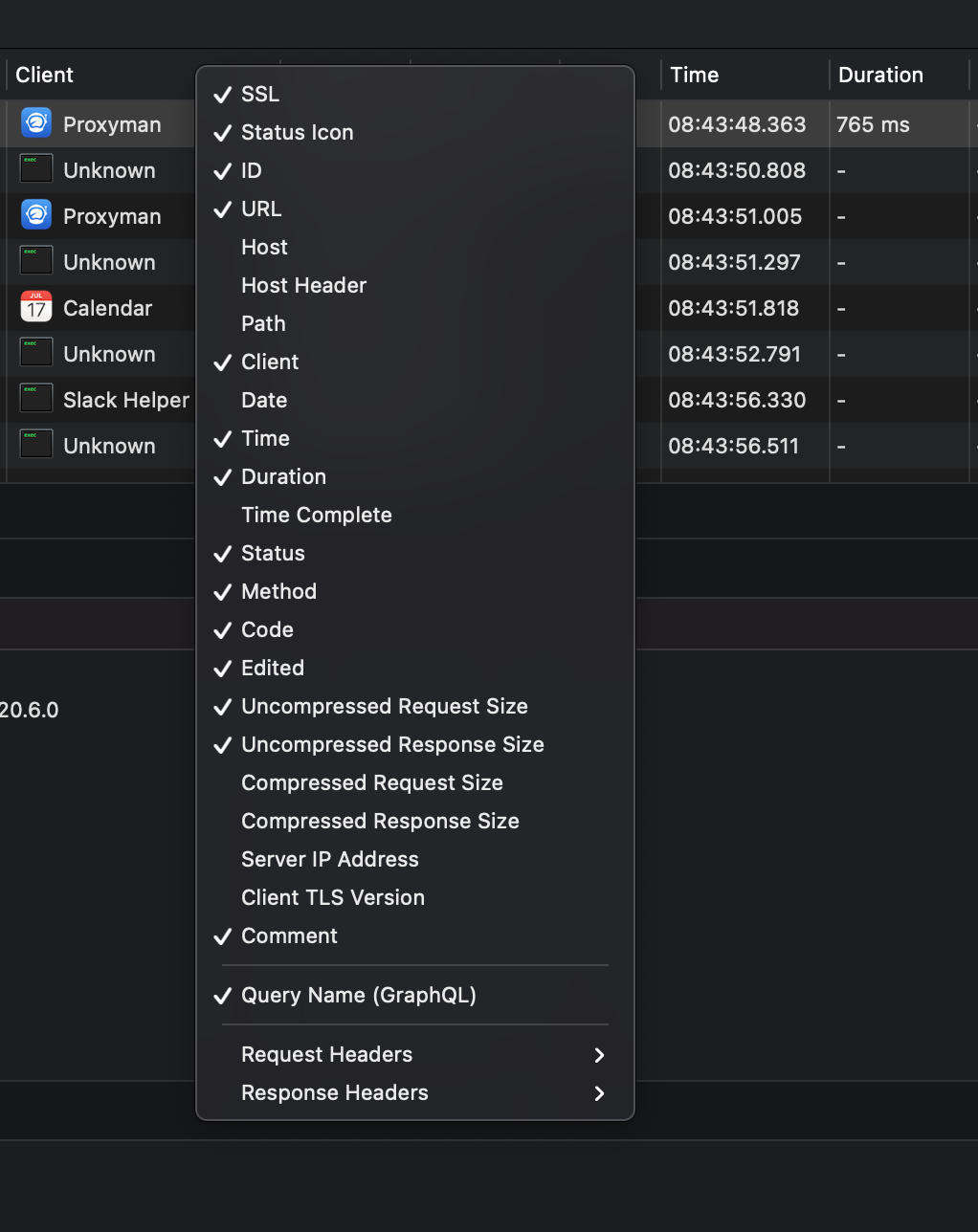Click the exec icon in row timestamped 08:43:52.791
The width and height of the screenshot is (978, 1232).
pos(35,352)
